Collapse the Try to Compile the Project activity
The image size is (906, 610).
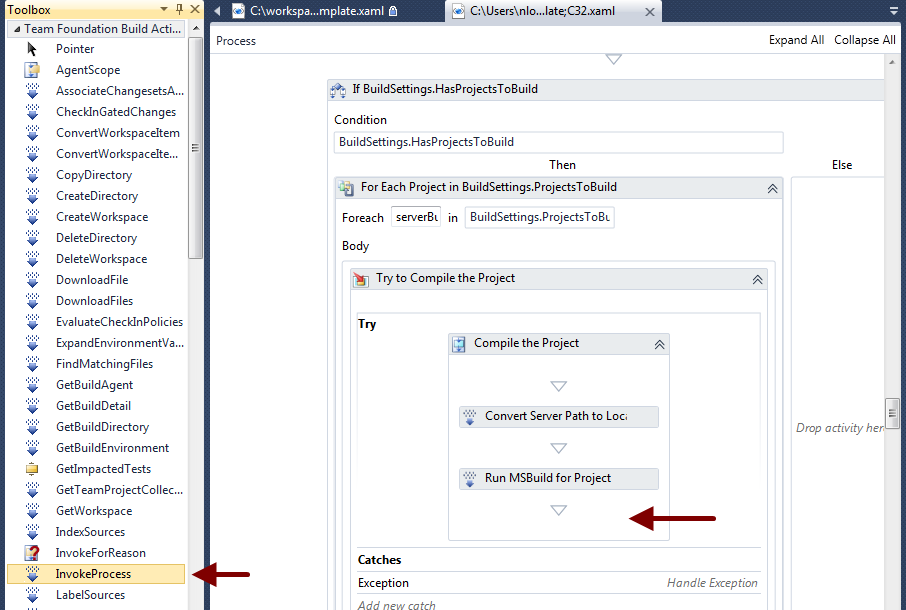(x=758, y=280)
